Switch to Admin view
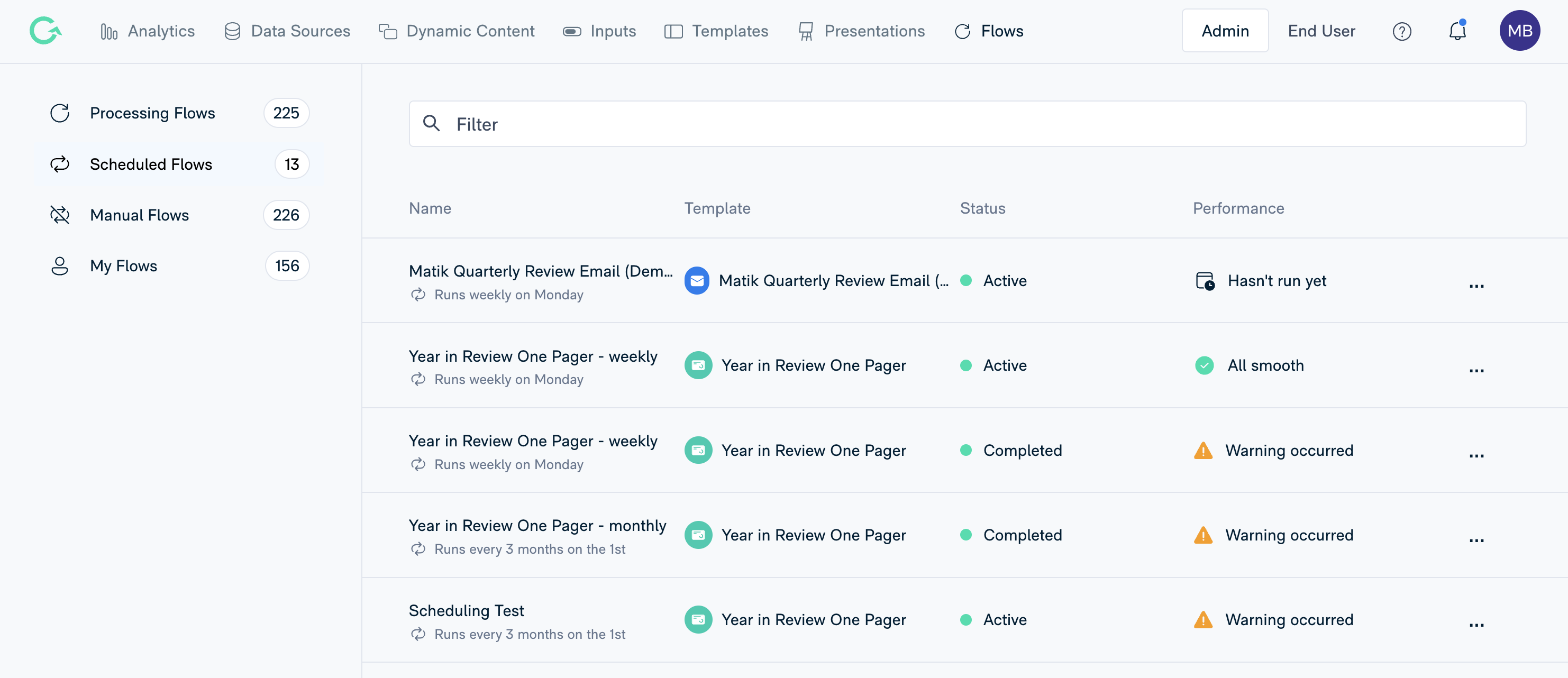The height and width of the screenshot is (678, 1568). click(1225, 31)
